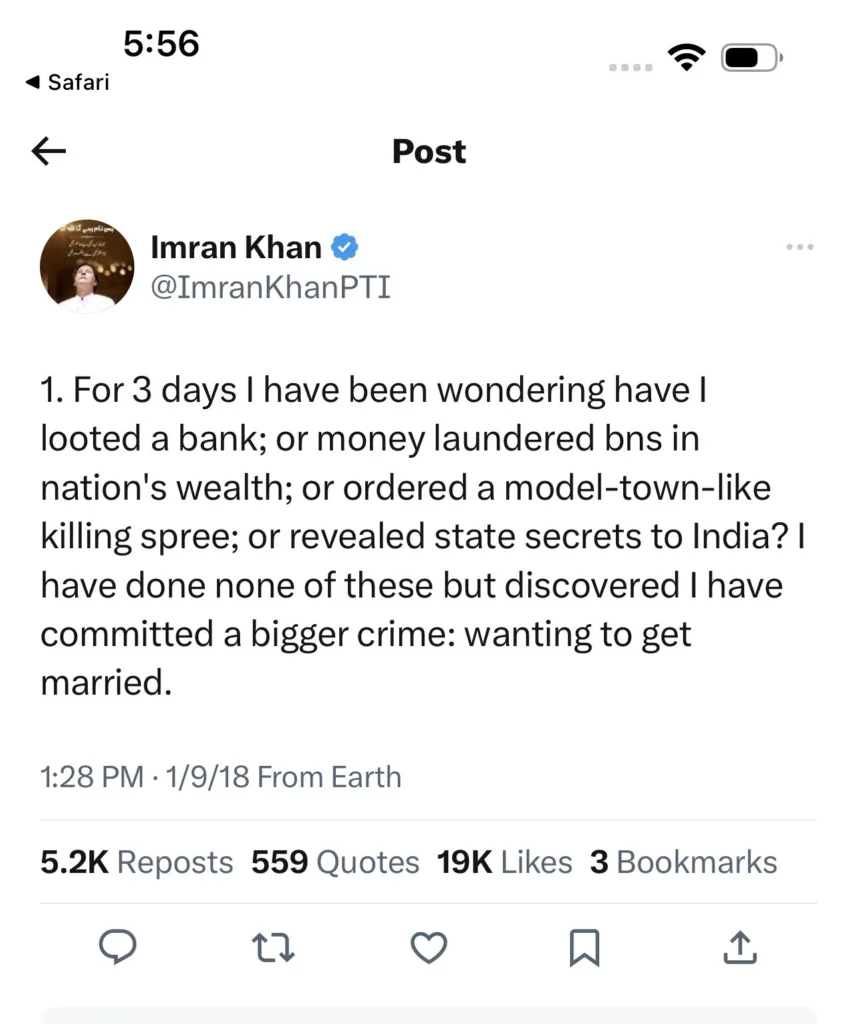858x1024 pixels.
Task: Click the repost arrows icon
Action: point(273,948)
